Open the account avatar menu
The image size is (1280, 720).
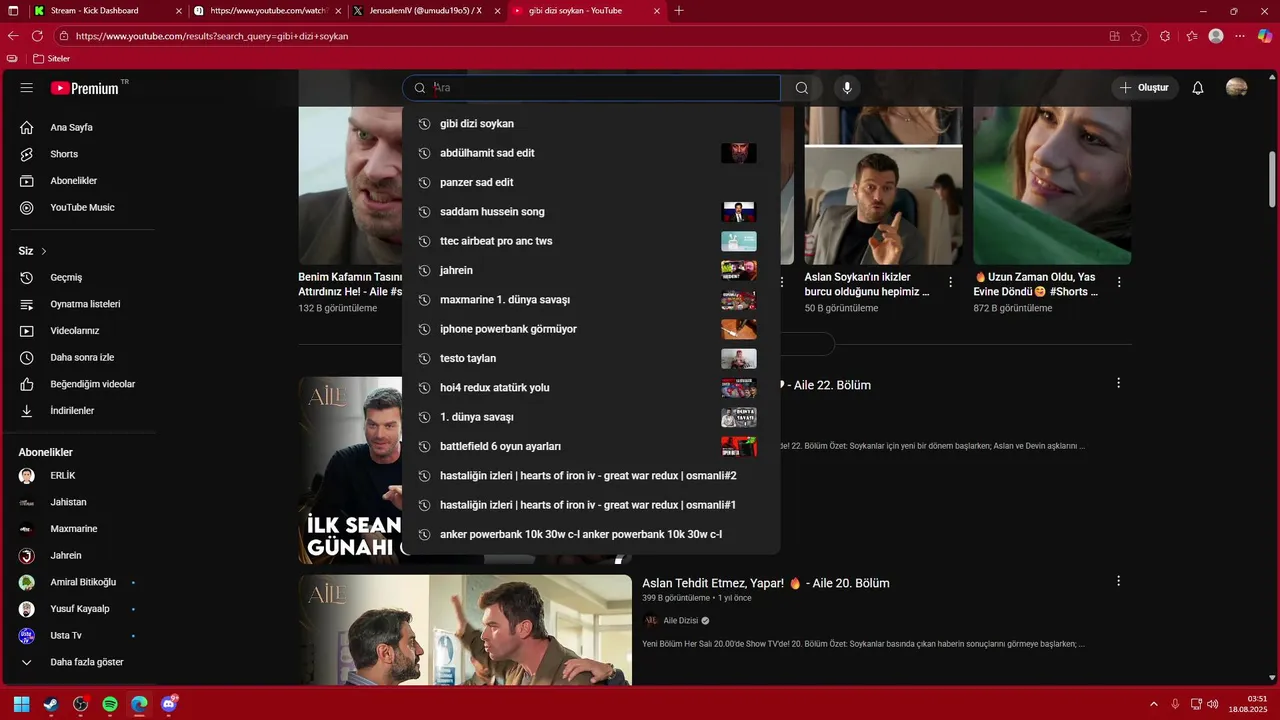tap(1237, 88)
